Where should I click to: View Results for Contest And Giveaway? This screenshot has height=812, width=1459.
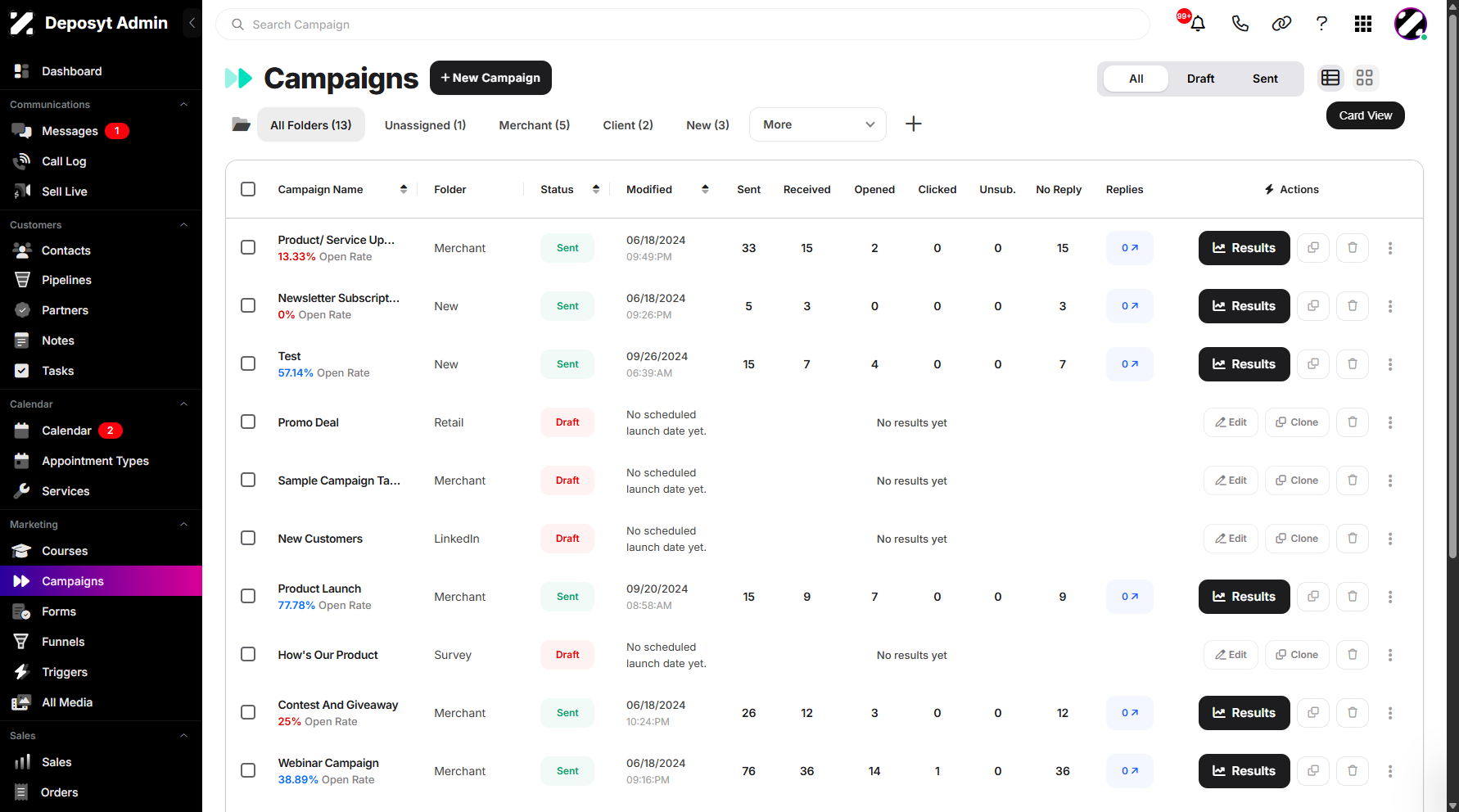pos(1244,713)
